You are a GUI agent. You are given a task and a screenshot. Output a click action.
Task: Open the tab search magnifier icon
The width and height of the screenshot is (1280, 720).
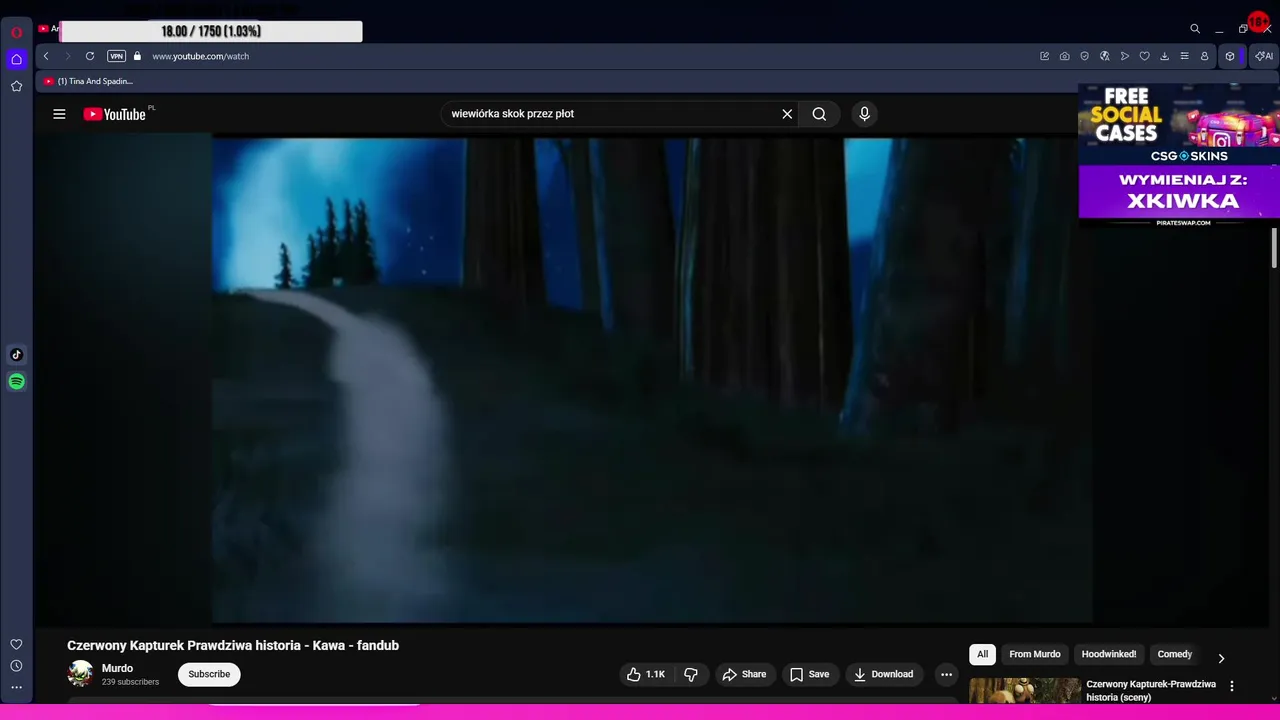[x=1195, y=29]
